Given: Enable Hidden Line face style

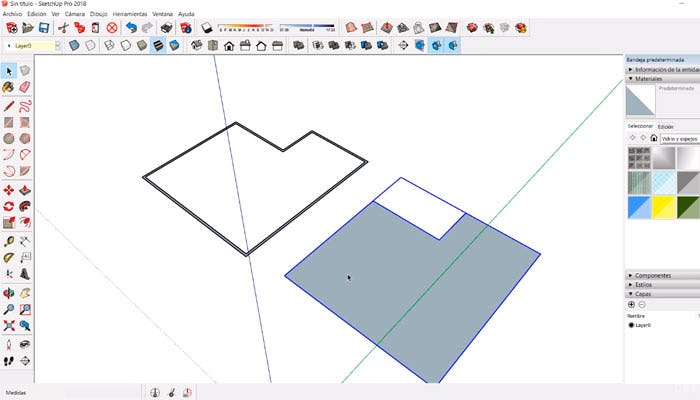Looking at the screenshot, I should click(126, 46).
